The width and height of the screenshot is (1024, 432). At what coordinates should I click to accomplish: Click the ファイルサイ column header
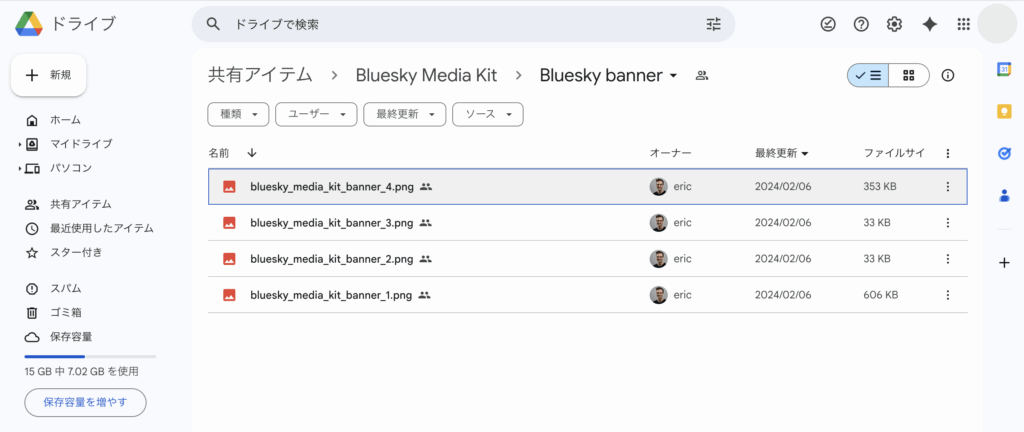coord(894,153)
